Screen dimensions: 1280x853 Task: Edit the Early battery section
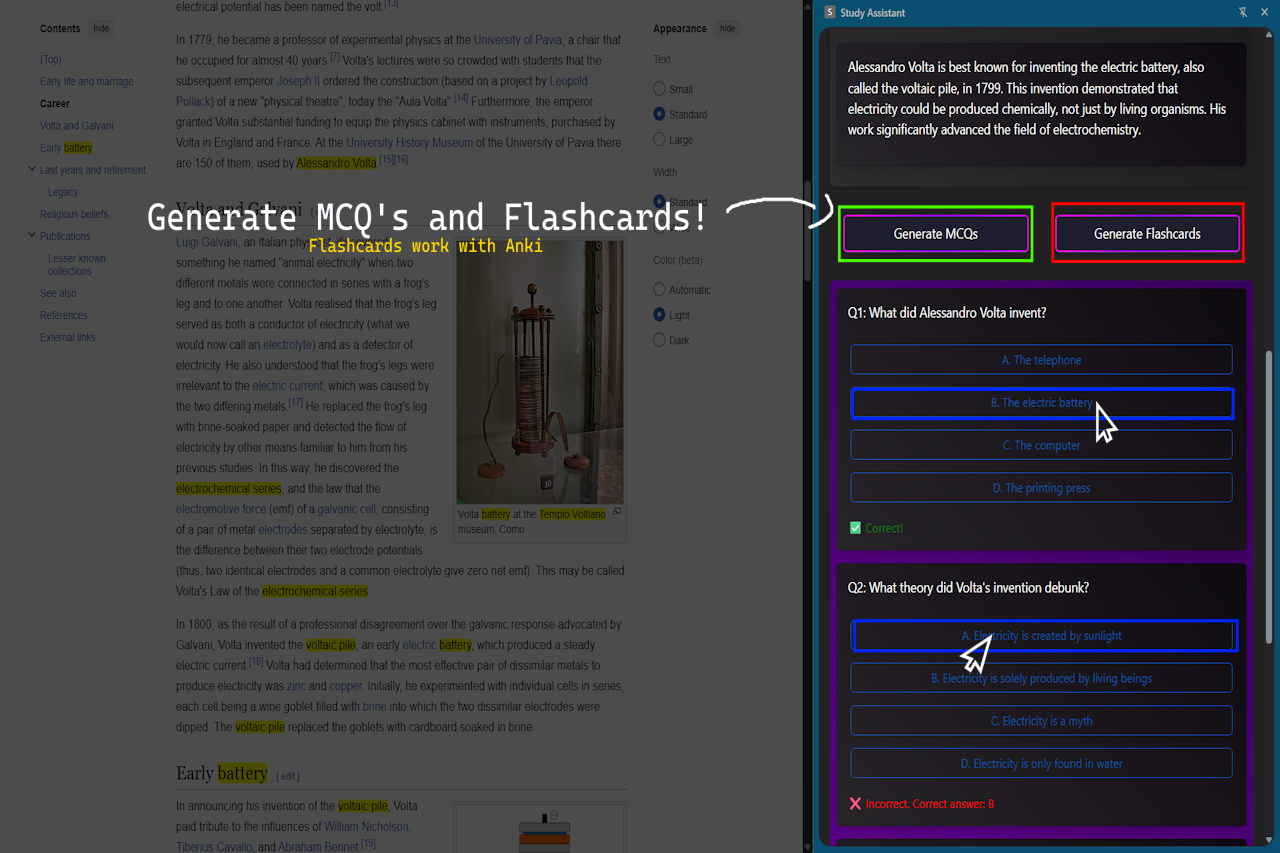[288, 776]
